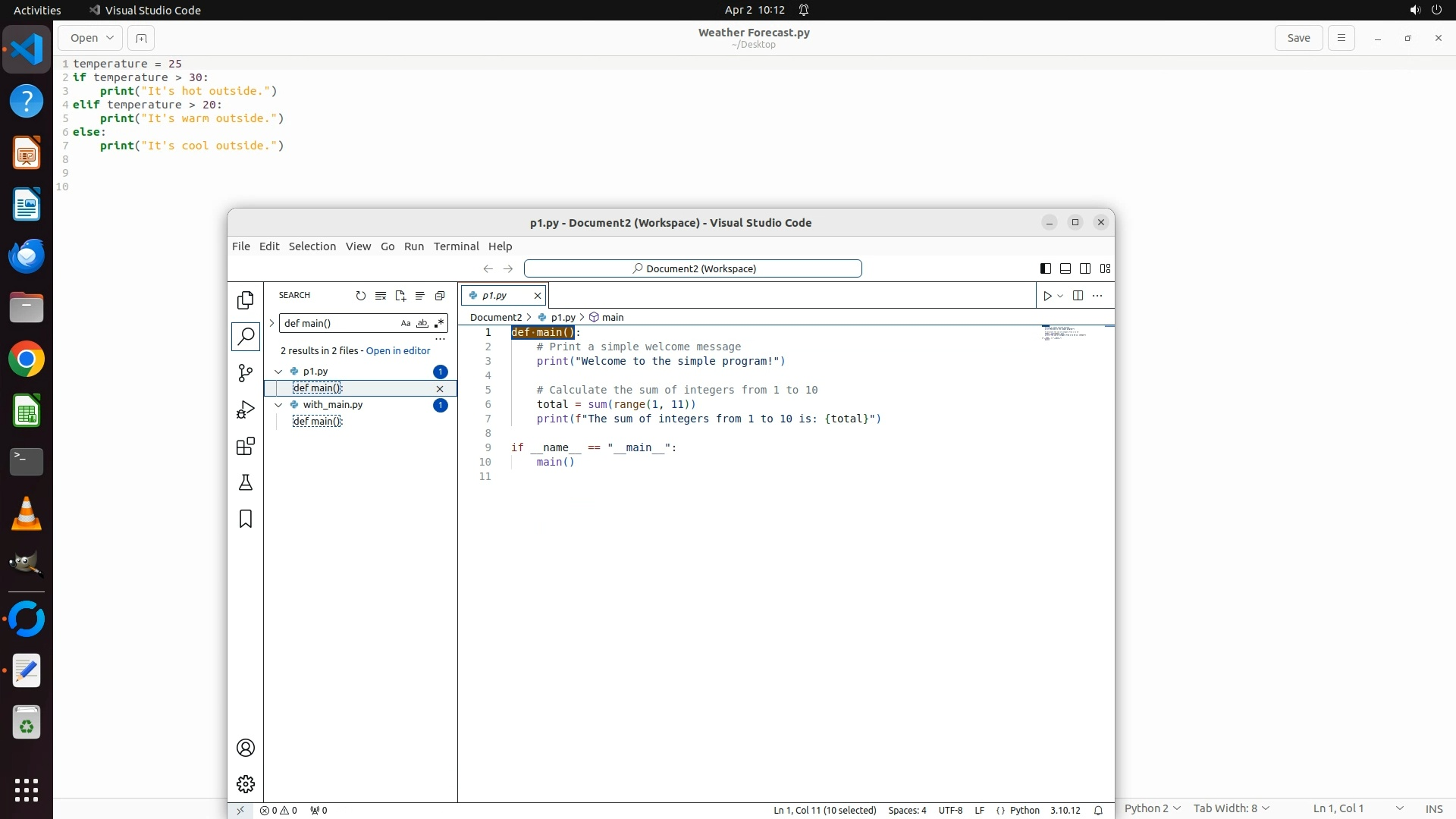
Task: Open the run button dropdown arrow
Action: 1060,296
